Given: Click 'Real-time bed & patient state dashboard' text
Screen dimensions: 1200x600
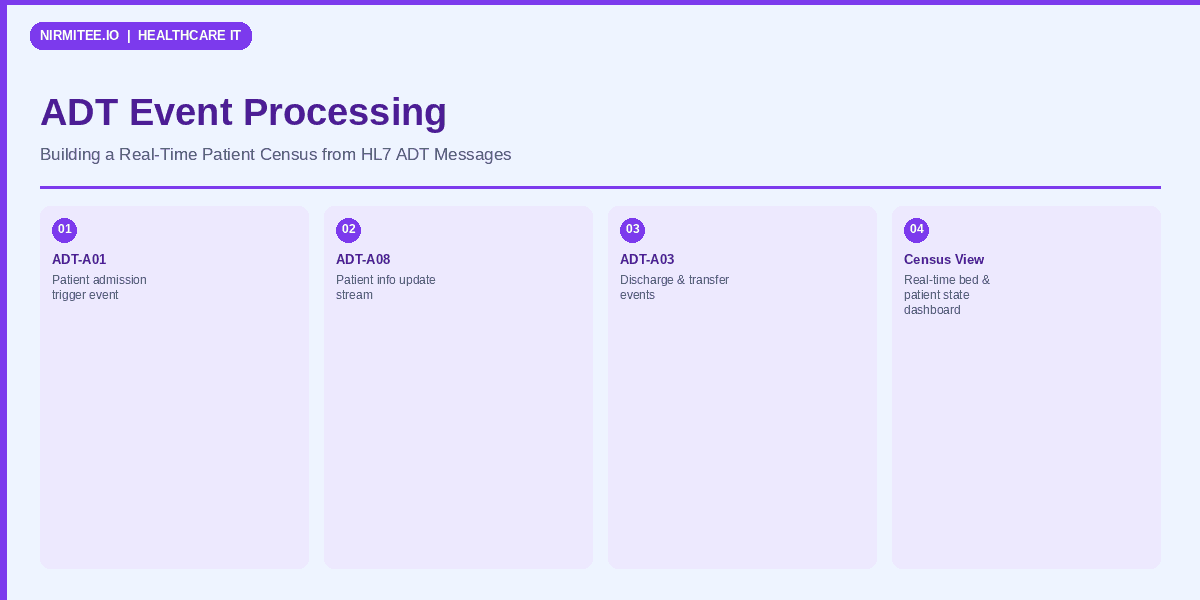Looking at the screenshot, I should click(947, 295).
